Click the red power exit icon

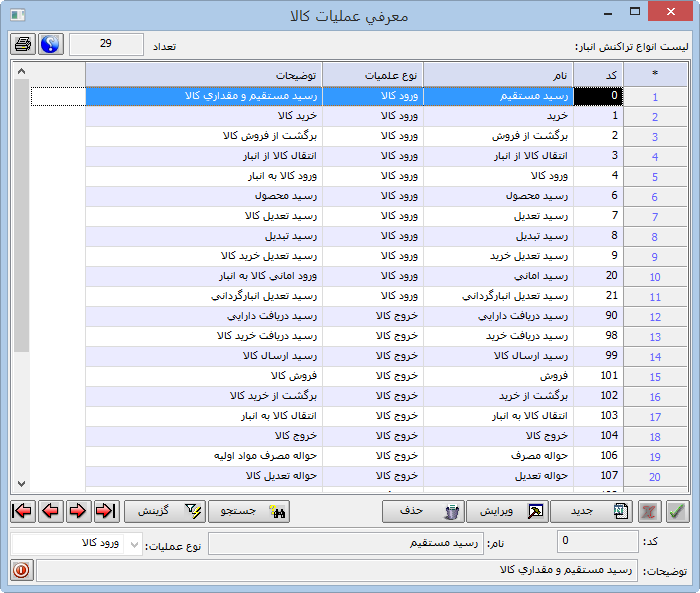pos(22,570)
